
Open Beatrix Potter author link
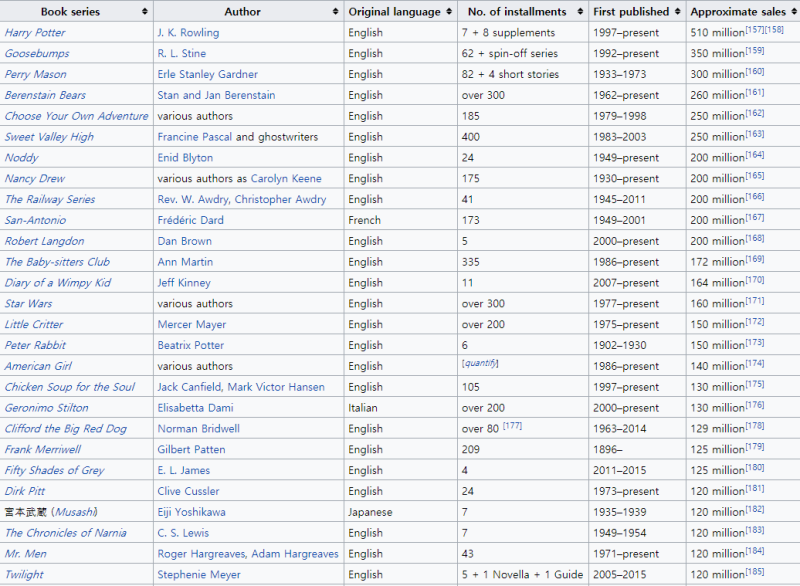(190, 346)
